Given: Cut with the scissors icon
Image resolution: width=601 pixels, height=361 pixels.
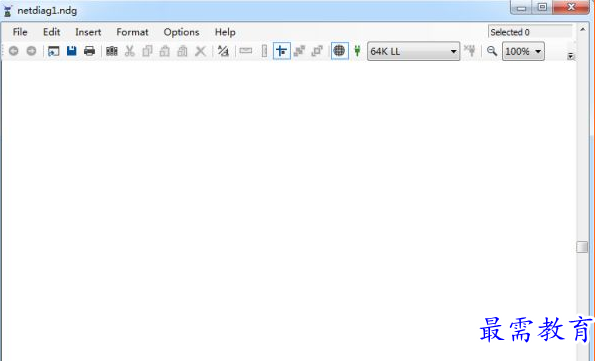Looking at the screenshot, I should 130,51.
